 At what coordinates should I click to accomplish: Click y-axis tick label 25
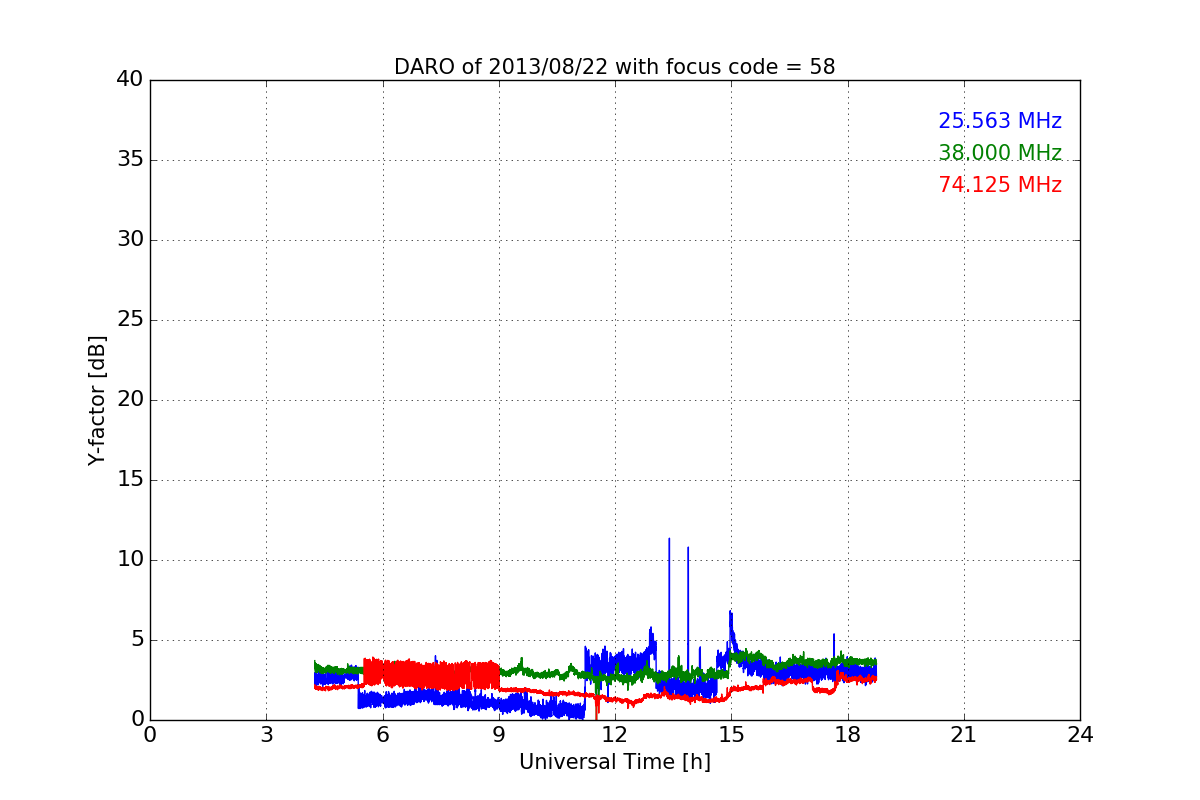point(130,320)
